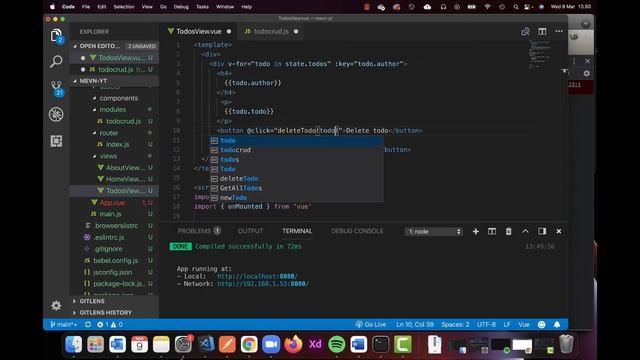Image resolution: width=640 pixels, height=360 pixels.
Task: Open Source Control view with 21 changes
Action: [56, 88]
